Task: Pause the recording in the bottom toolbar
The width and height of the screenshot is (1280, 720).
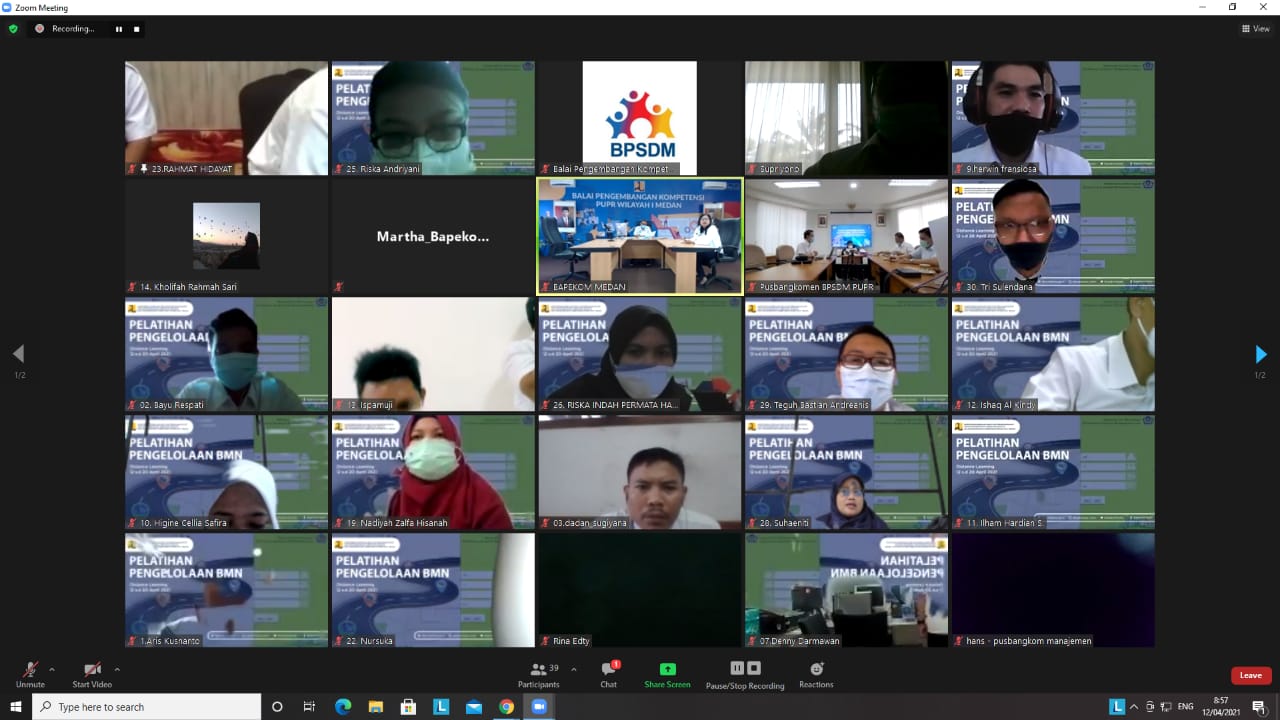Action: 737,668
